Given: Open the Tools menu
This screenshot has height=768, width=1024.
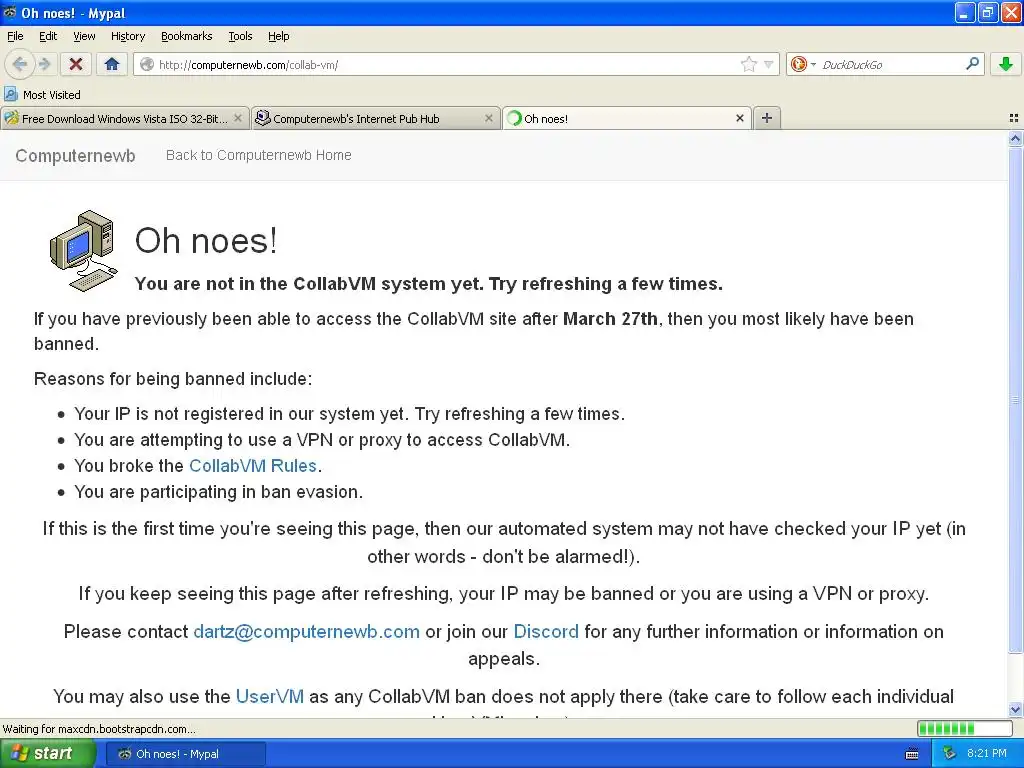Looking at the screenshot, I should point(240,36).
